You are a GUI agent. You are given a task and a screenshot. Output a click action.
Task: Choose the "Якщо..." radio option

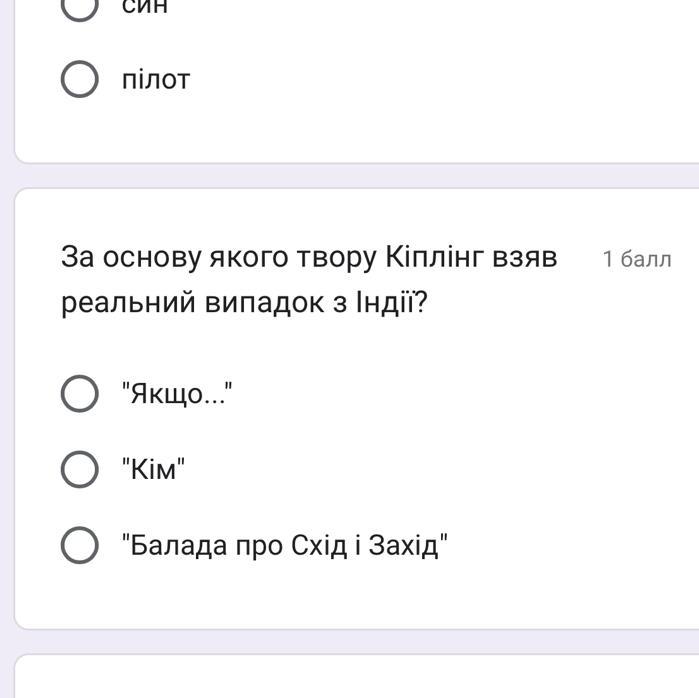80,394
